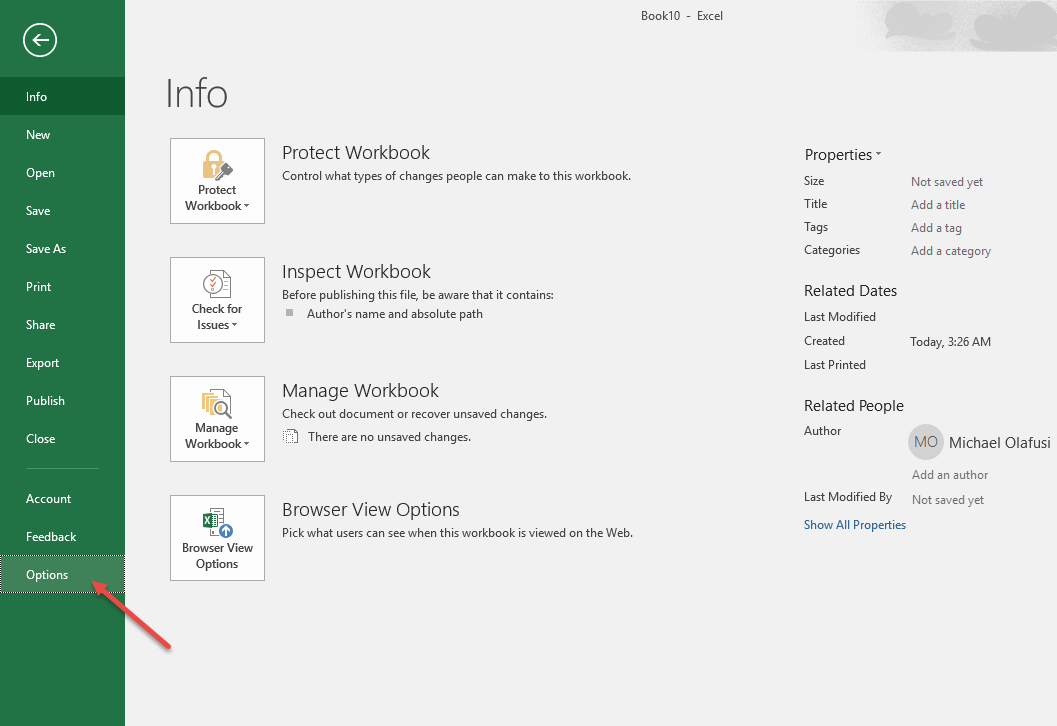The height and width of the screenshot is (726, 1057).
Task: Click the 'Add a category' field
Action: click(950, 251)
